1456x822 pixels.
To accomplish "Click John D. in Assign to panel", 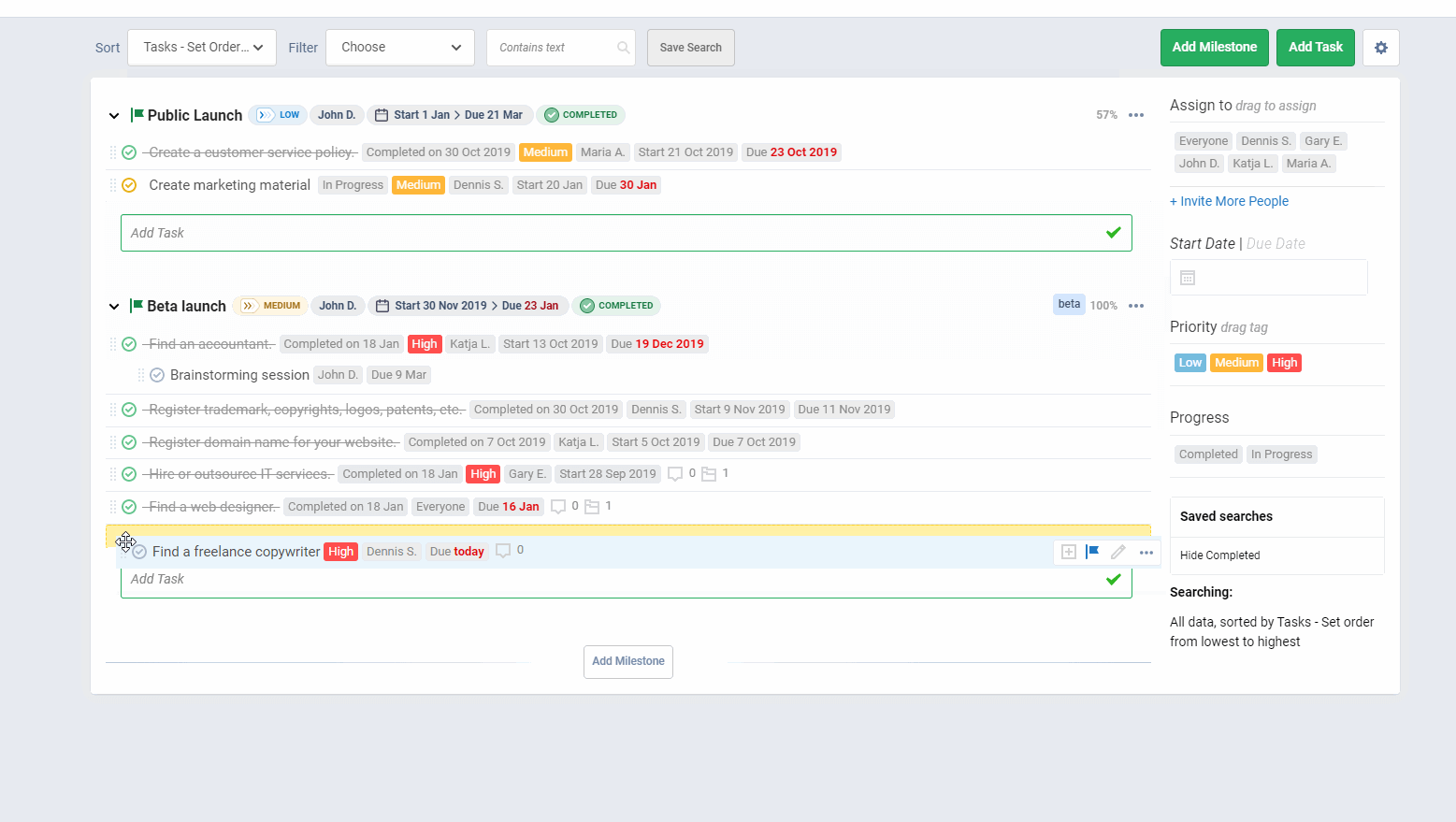I will [1199, 164].
